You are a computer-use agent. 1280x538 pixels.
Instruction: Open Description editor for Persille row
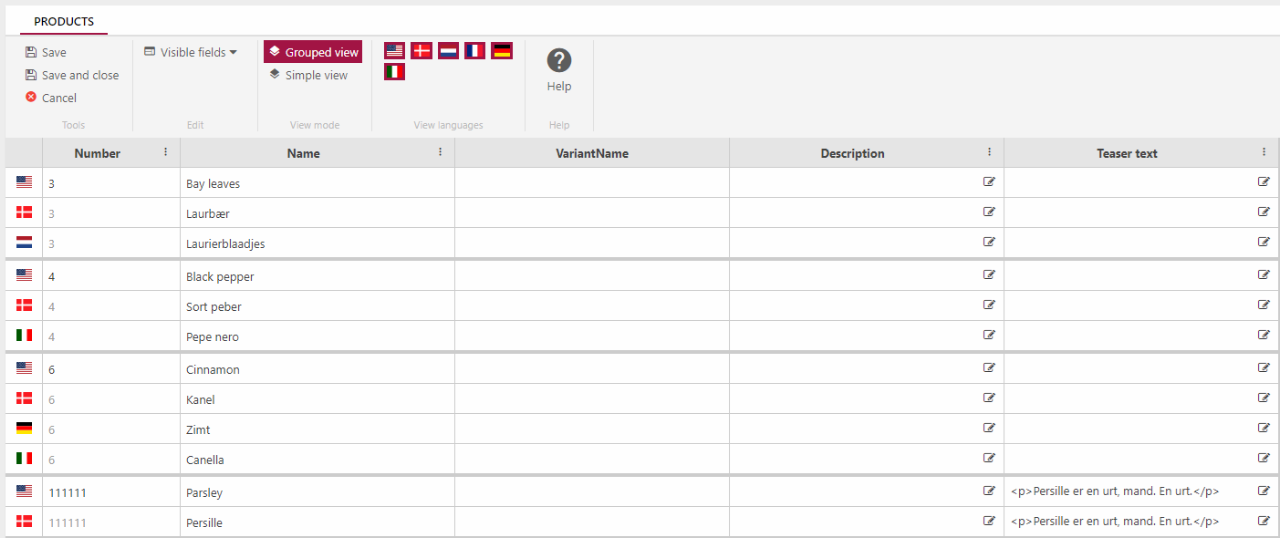tap(989, 521)
